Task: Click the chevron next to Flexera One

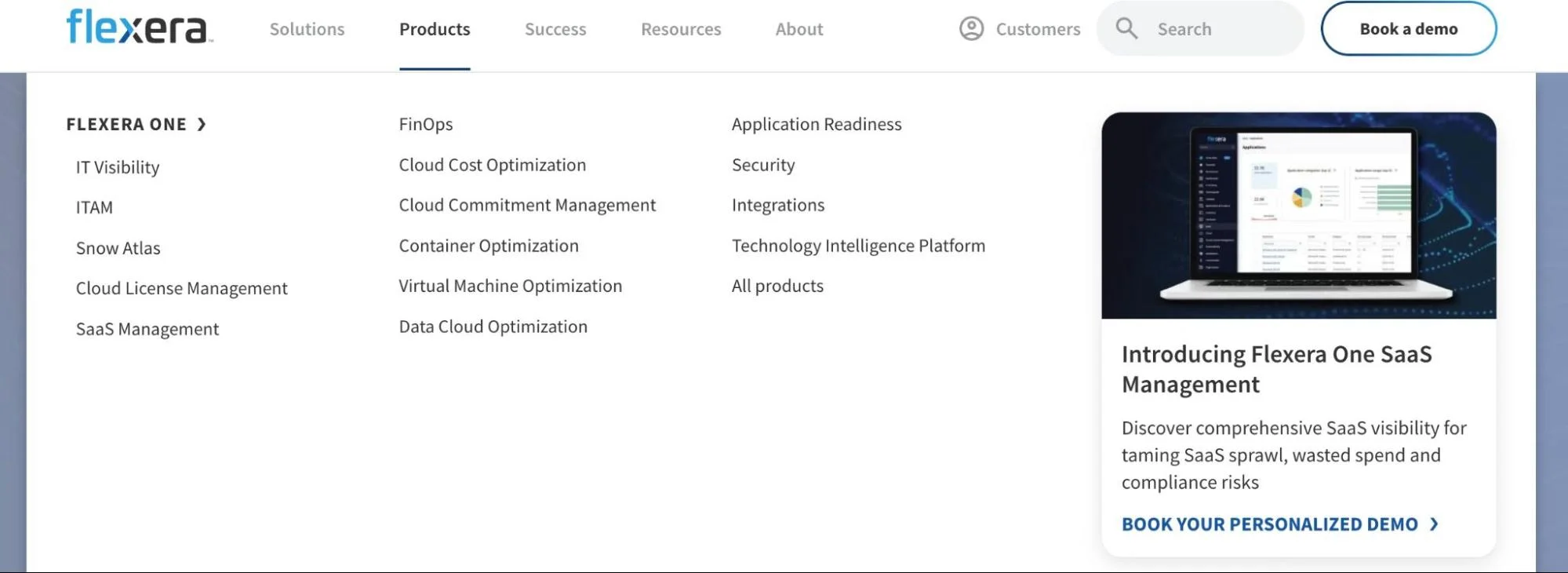Action: 202,124
